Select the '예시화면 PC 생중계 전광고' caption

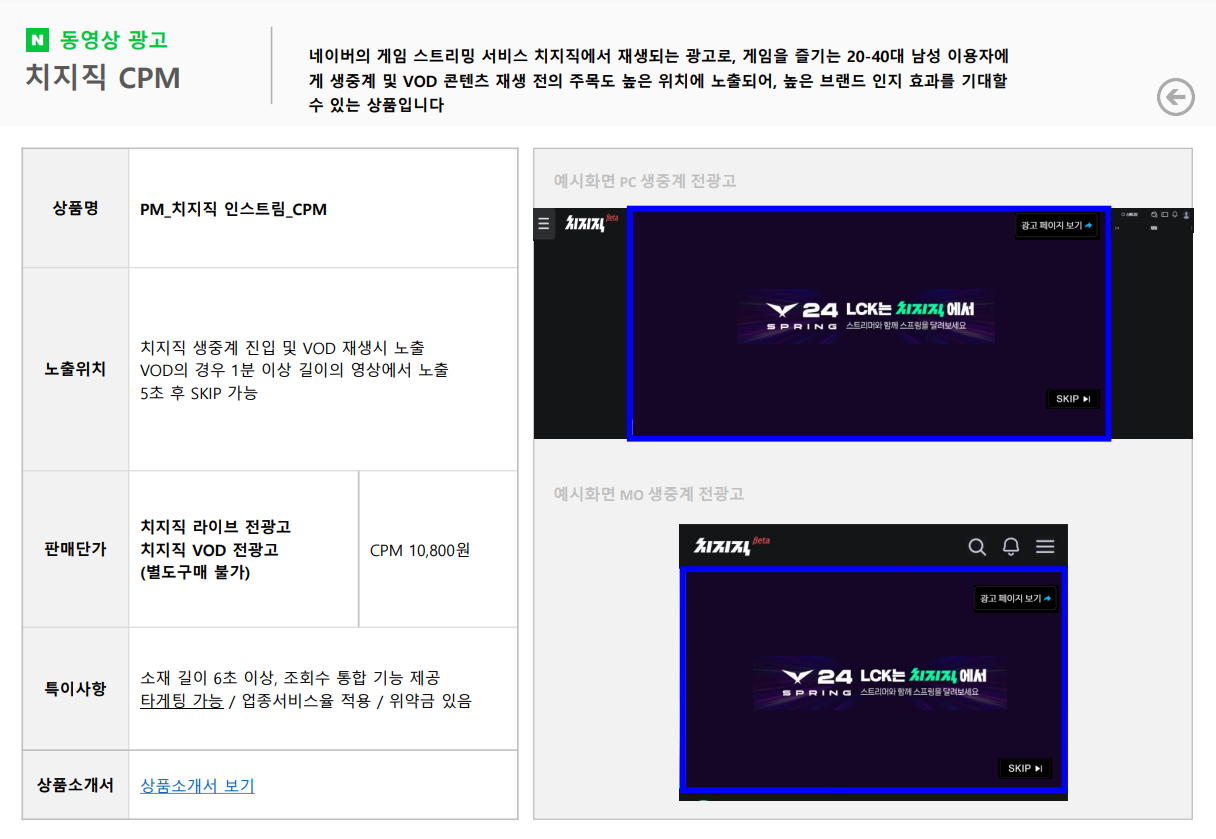pyautogui.click(x=645, y=181)
